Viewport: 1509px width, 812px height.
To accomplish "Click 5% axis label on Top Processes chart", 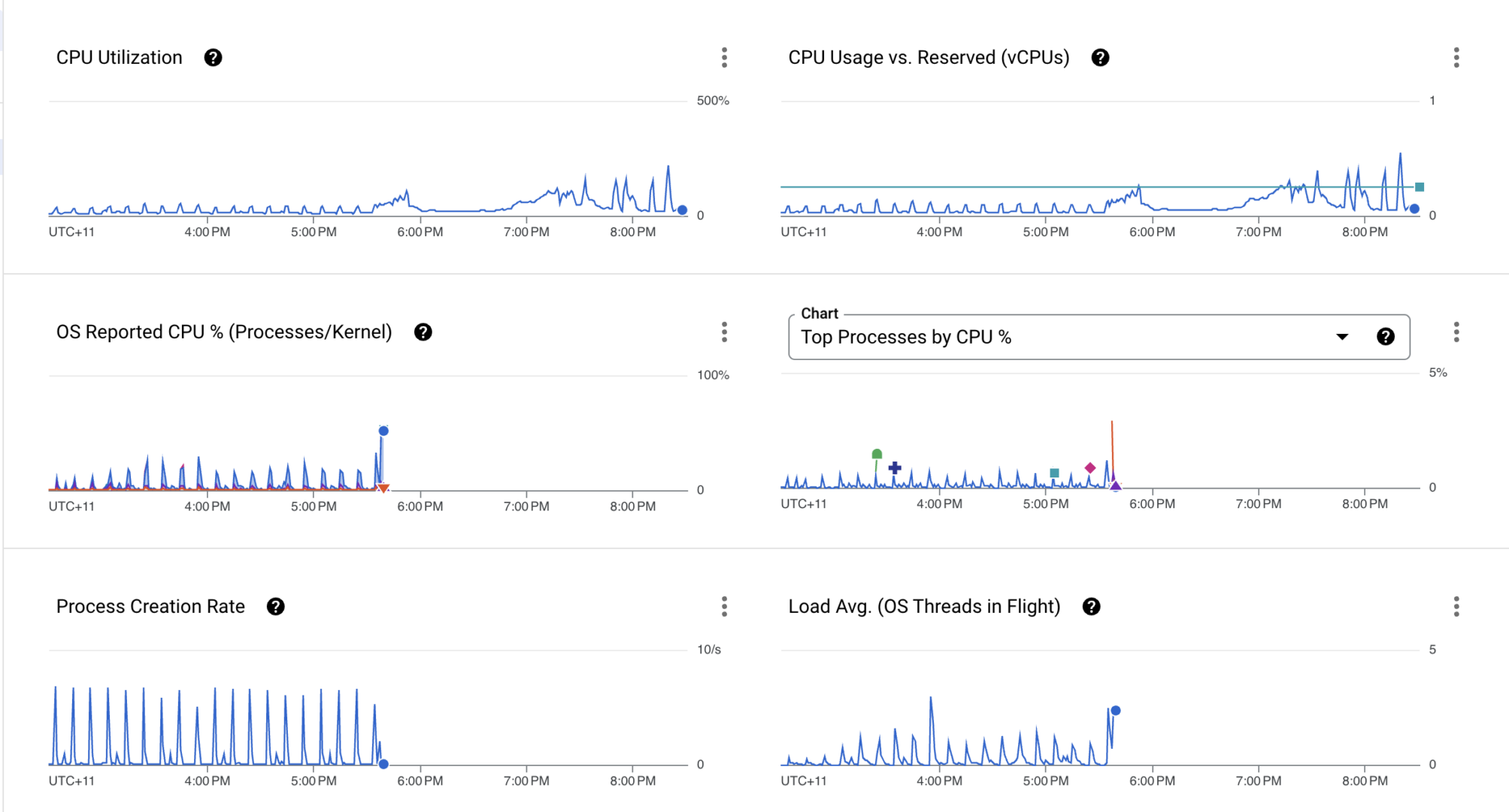I will coord(1438,373).
